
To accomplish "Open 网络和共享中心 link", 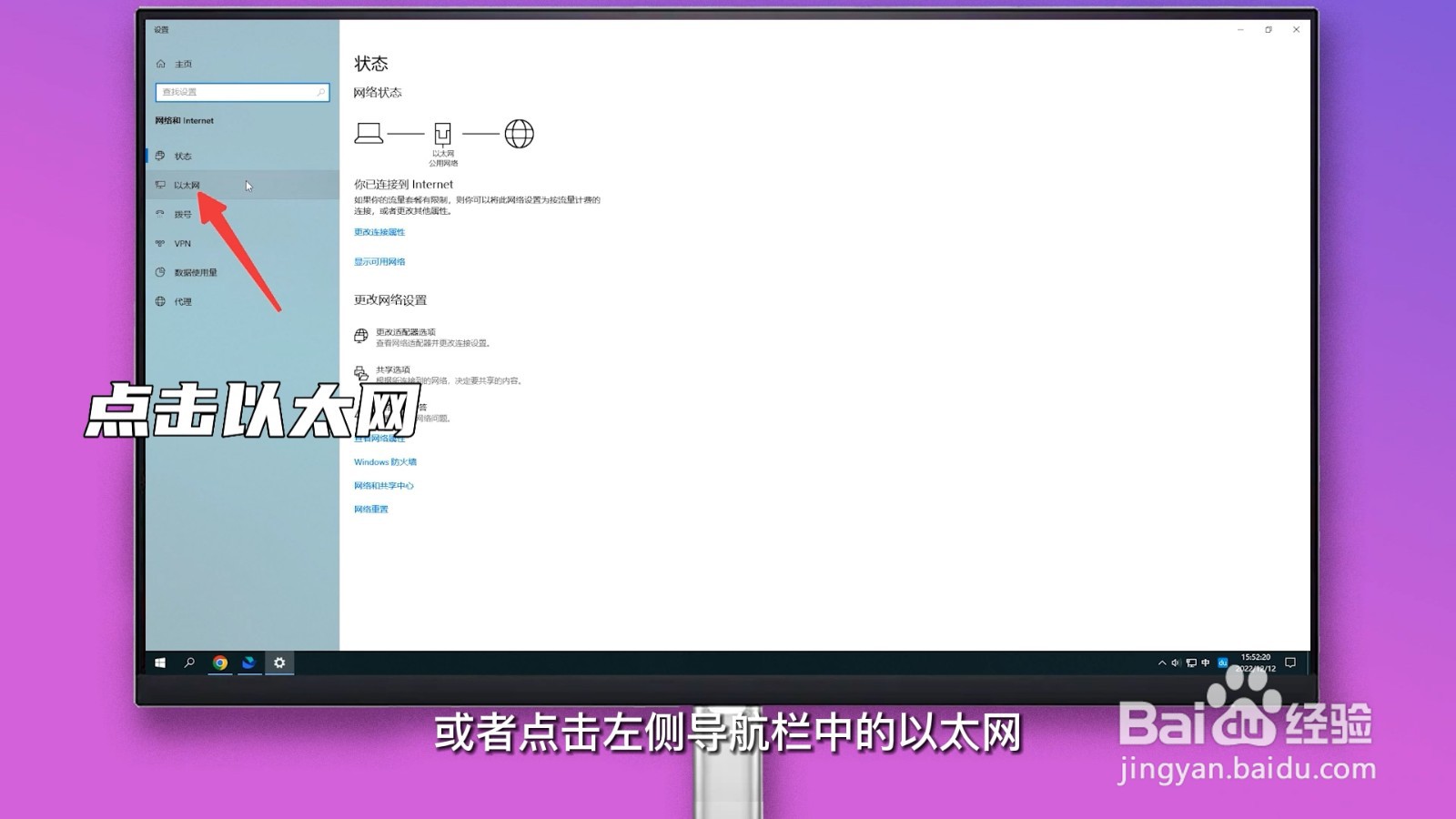I will tap(383, 485).
